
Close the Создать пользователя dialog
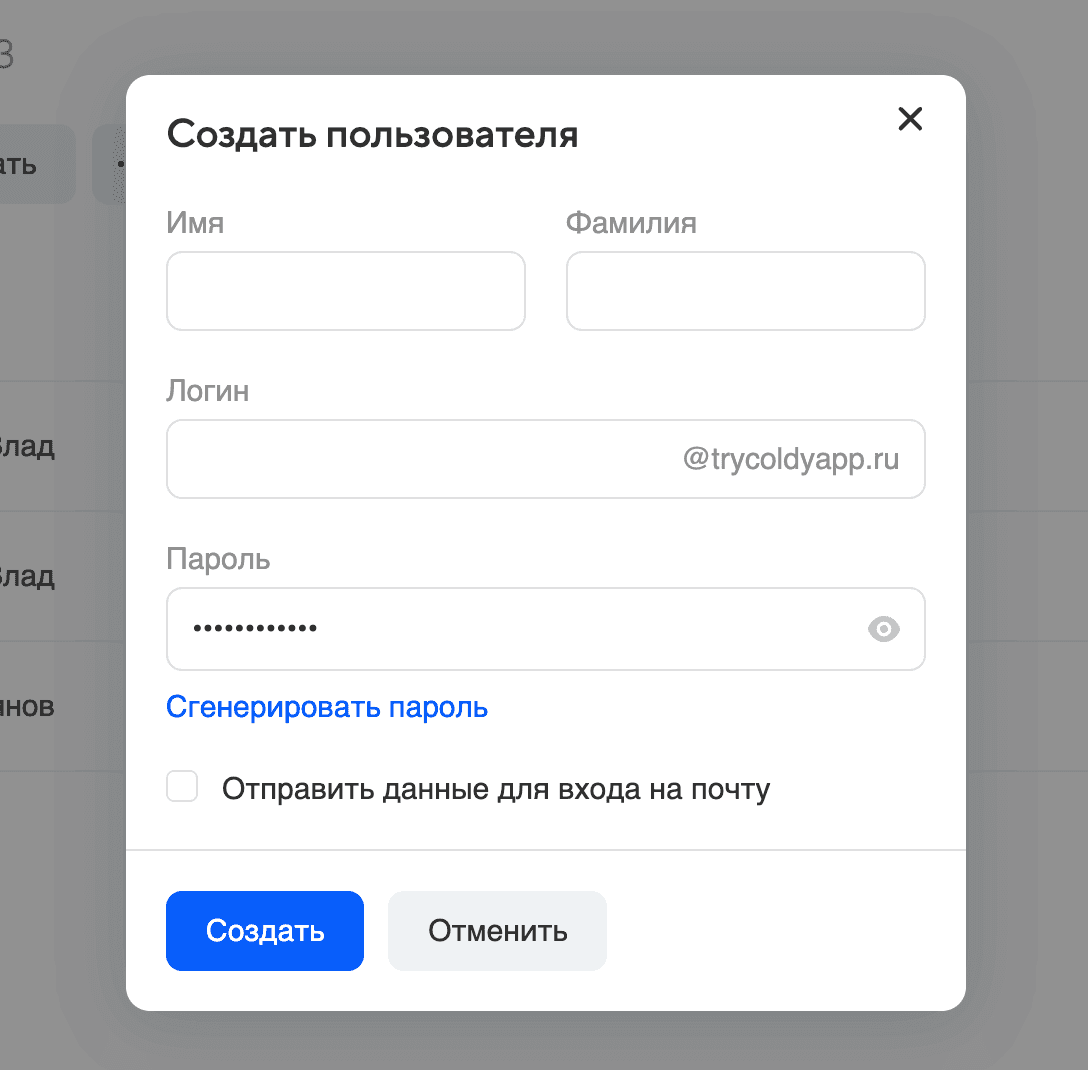click(x=910, y=119)
